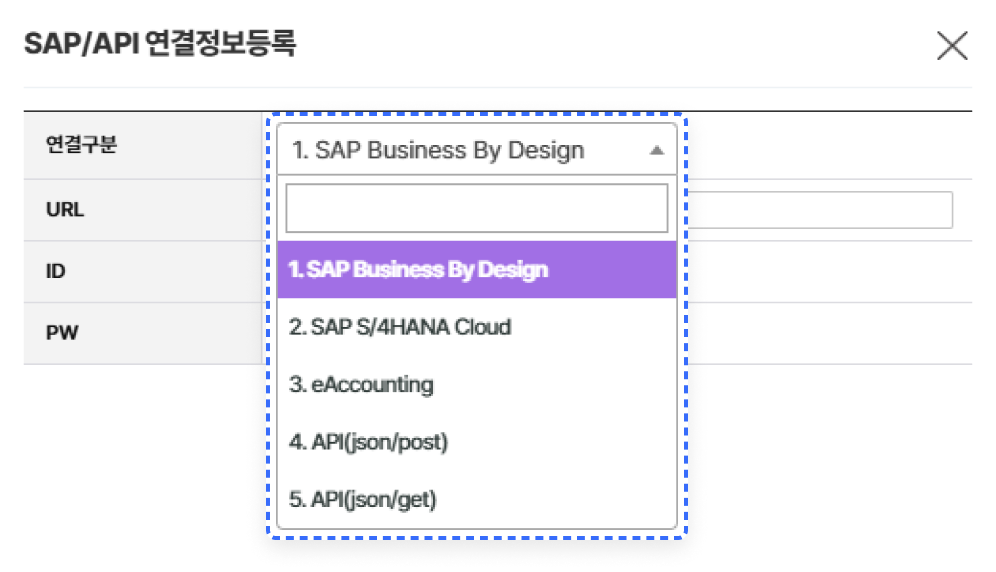Click the URL row label
This screenshot has height=572, width=996.
click(65, 210)
